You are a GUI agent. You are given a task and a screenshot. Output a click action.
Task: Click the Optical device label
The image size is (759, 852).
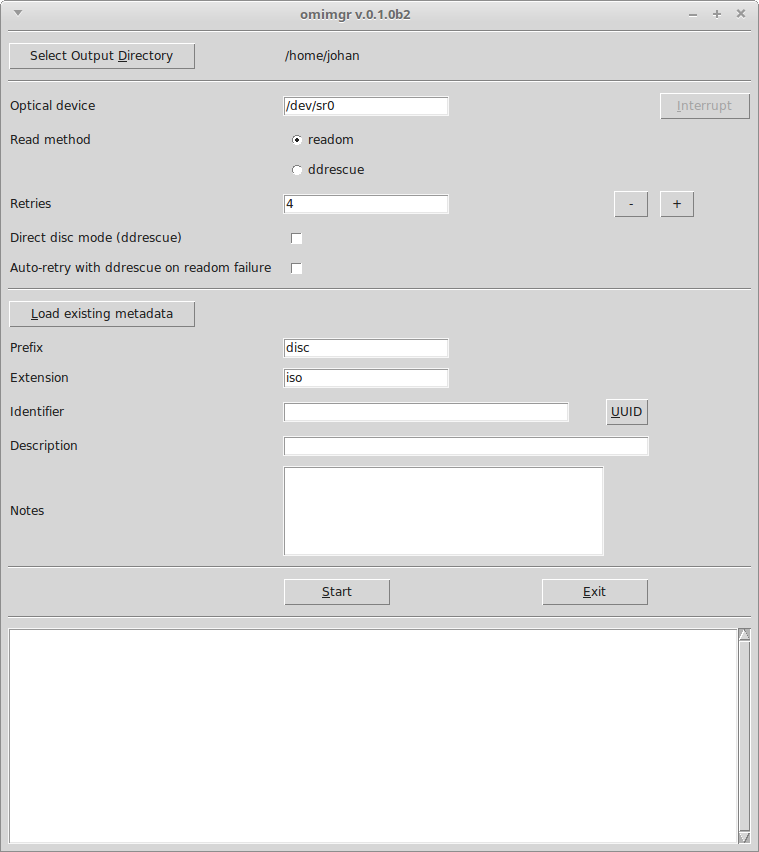[x=53, y=106]
